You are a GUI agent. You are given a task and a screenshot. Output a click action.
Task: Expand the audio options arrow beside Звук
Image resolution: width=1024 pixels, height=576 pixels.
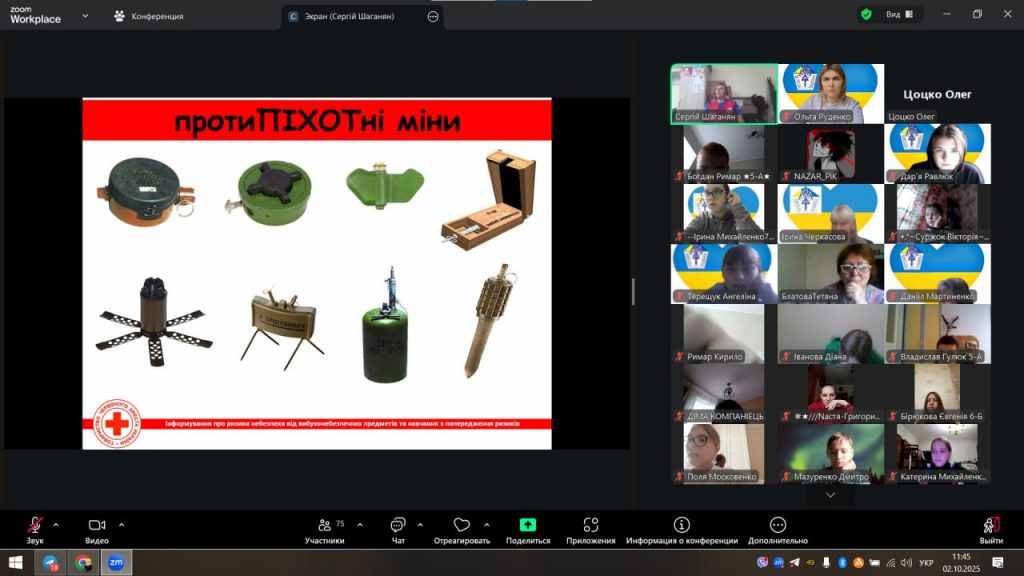[56, 524]
